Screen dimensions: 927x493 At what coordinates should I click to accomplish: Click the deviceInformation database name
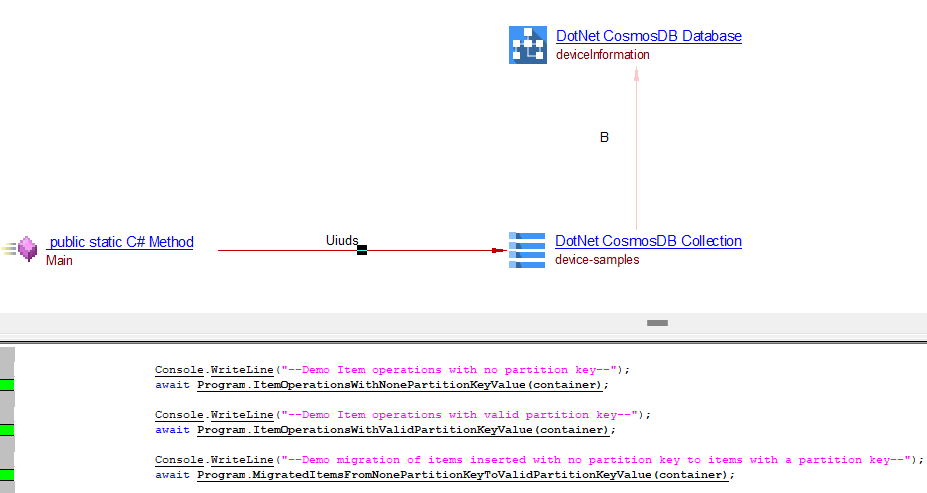[x=602, y=55]
